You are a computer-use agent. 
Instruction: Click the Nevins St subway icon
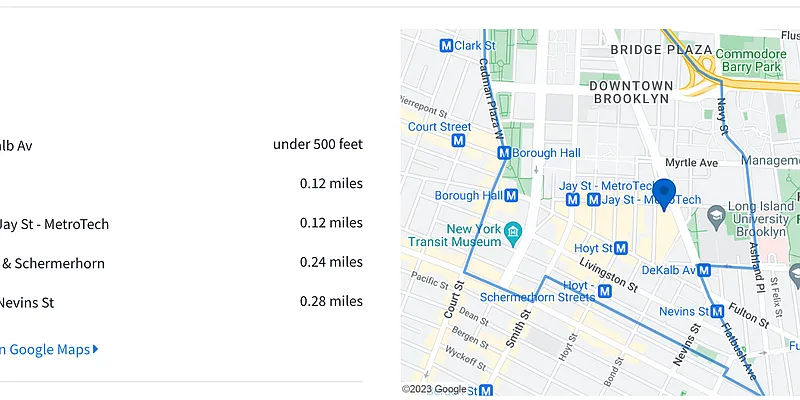pos(717,311)
